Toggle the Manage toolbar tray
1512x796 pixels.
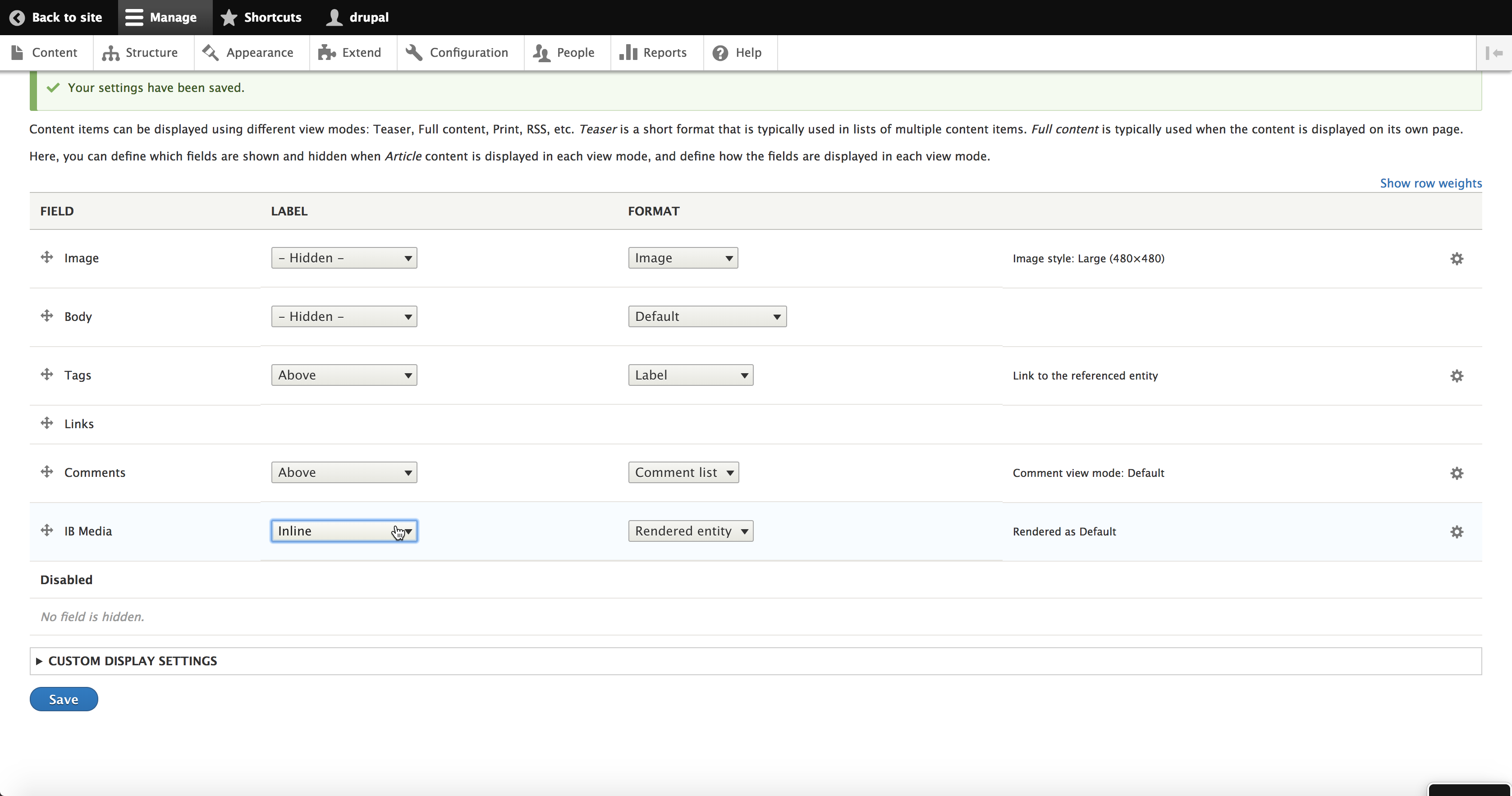coord(161,18)
